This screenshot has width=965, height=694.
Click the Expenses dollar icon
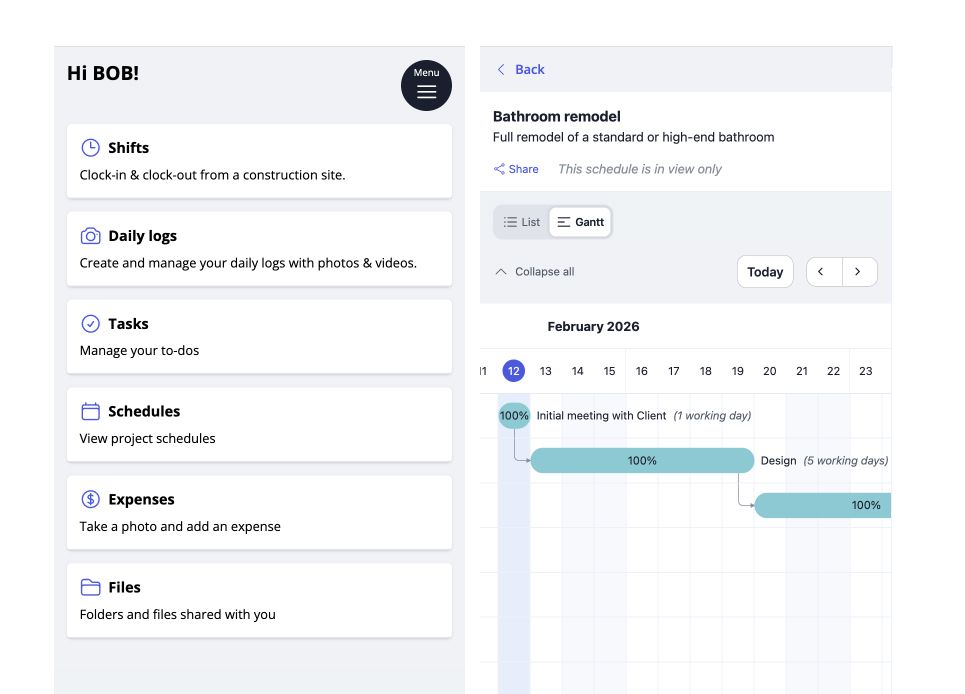[90, 499]
